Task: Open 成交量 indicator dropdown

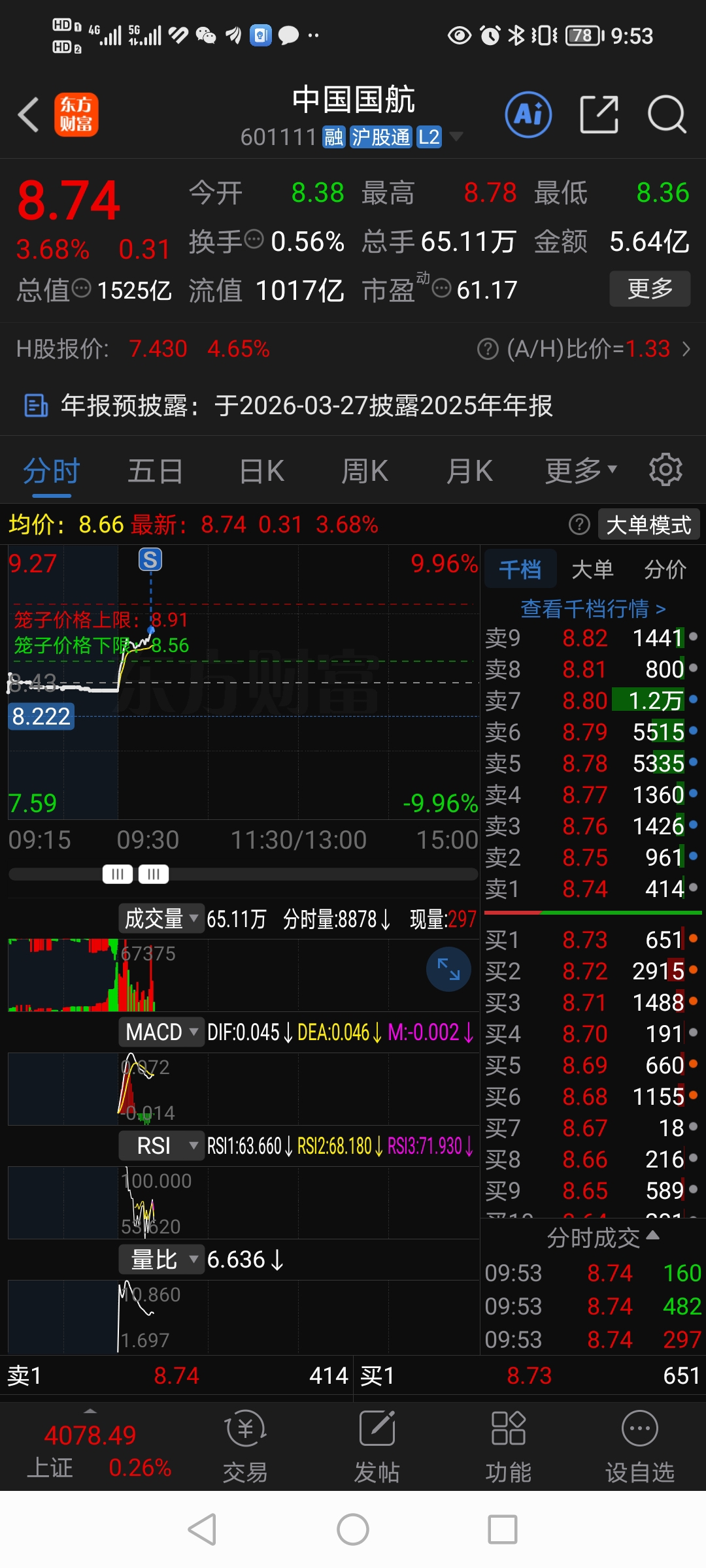Action: 161,918
